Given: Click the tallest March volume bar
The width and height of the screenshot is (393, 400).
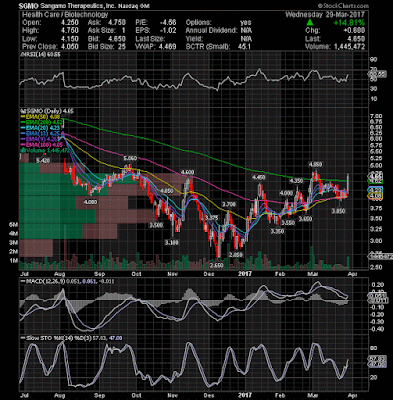Looking at the screenshot, I should point(312,258).
